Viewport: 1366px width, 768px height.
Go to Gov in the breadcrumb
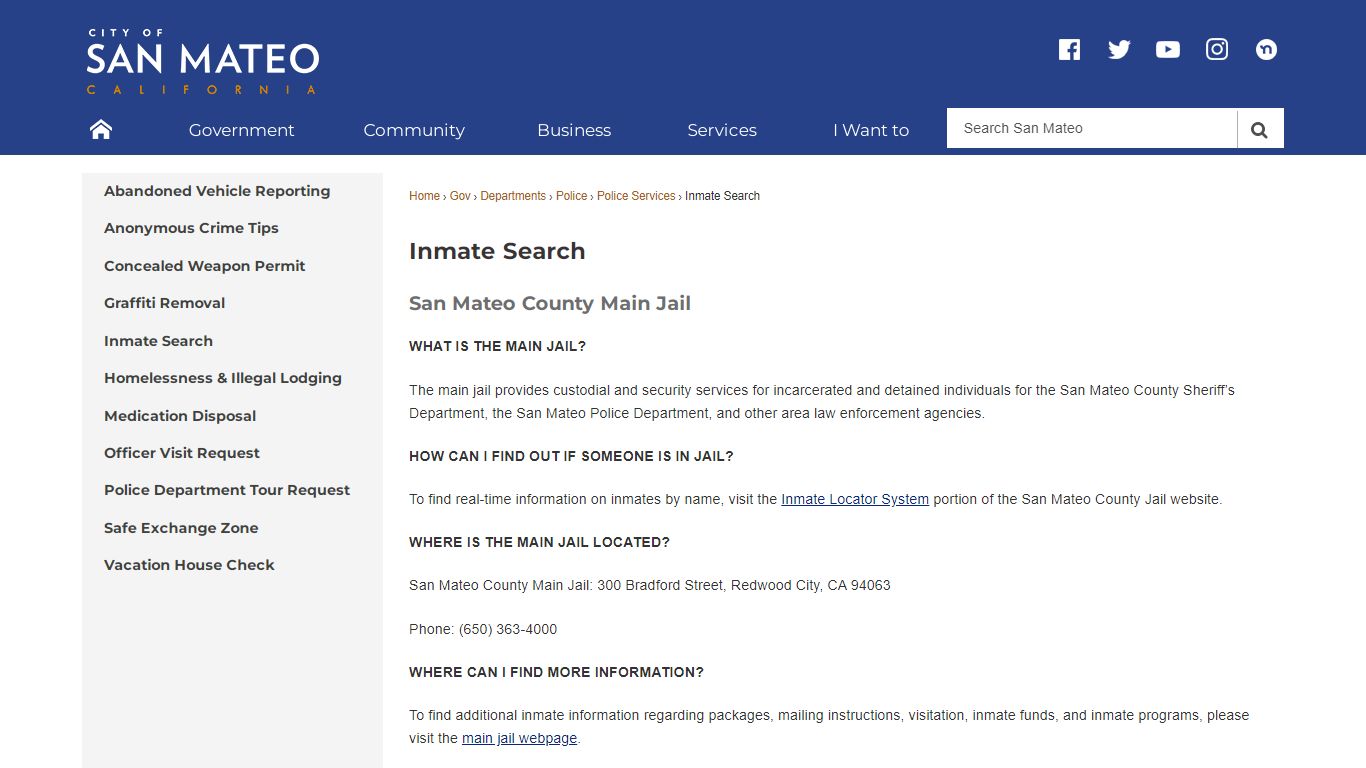460,196
